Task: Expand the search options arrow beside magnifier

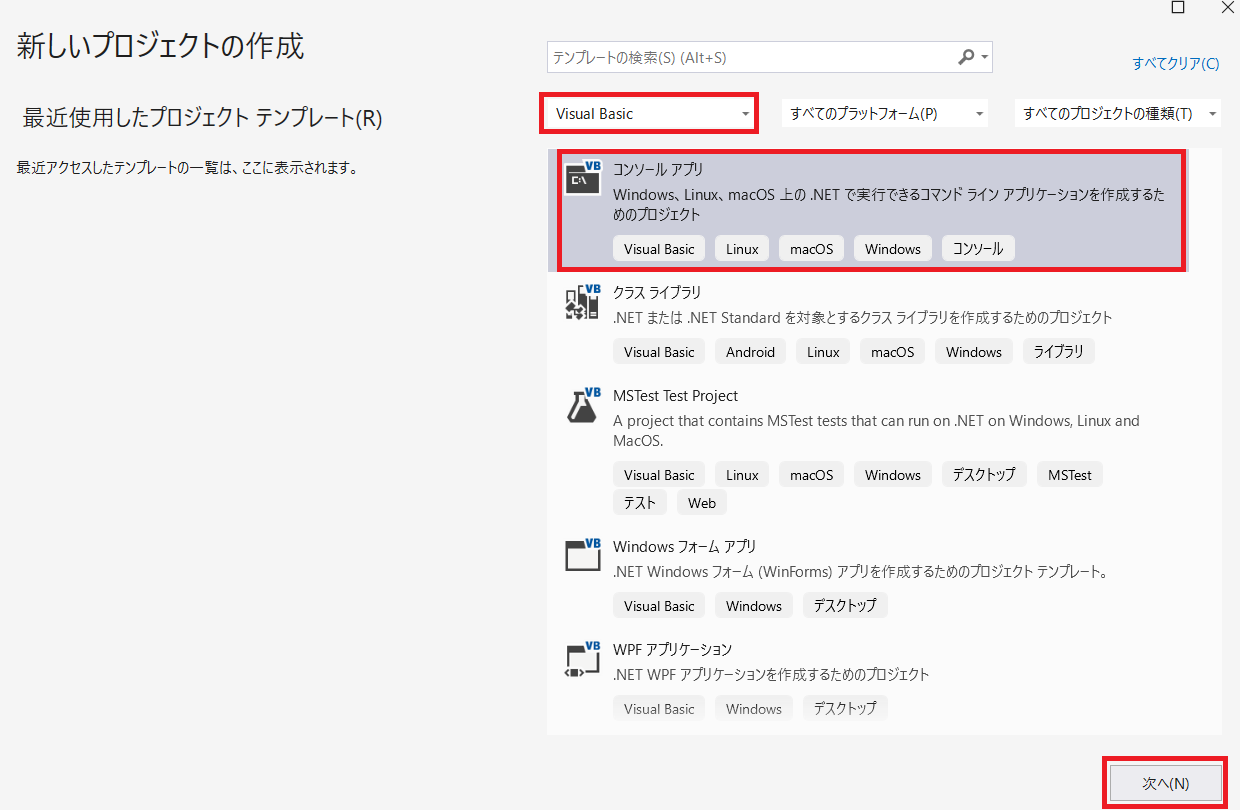Action: coord(985,58)
